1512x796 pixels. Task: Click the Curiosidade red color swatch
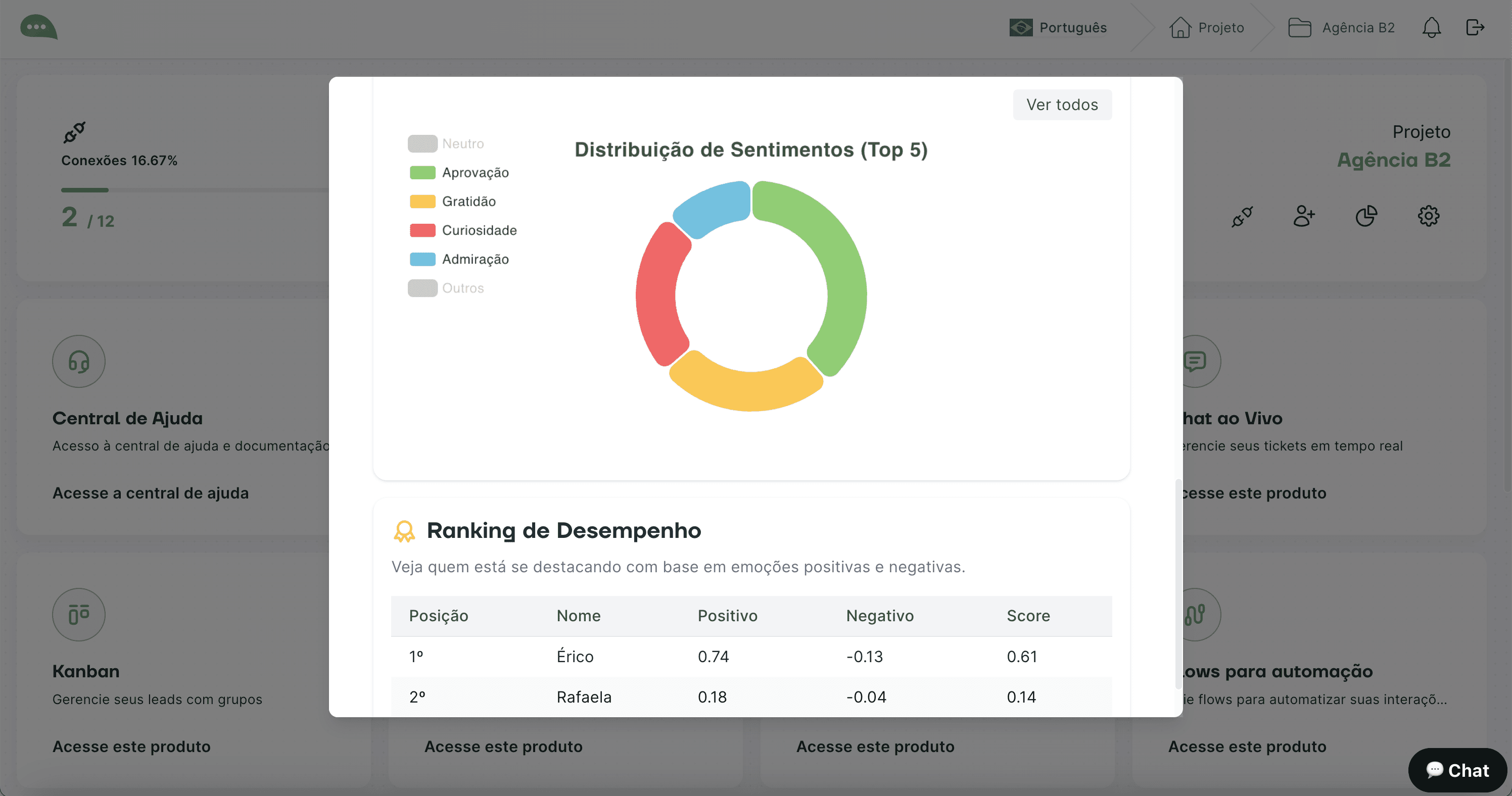(x=422, y=230)
